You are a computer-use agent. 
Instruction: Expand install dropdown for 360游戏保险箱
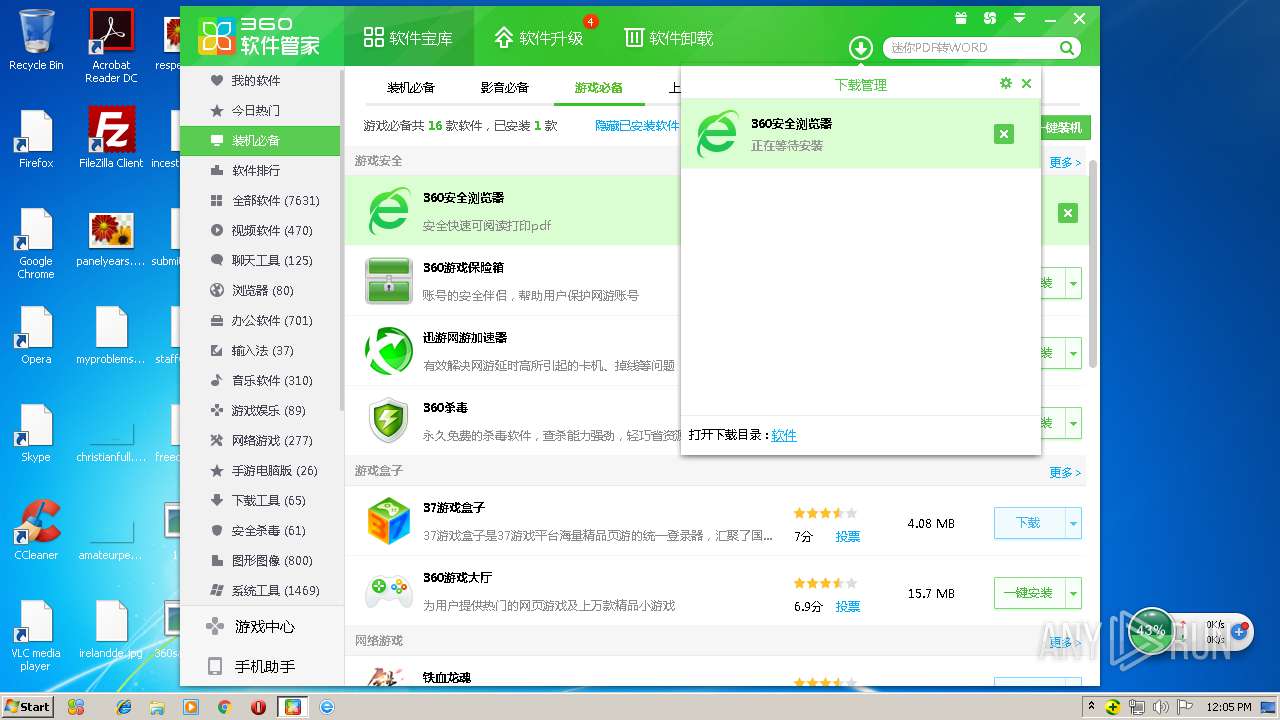tap(1074, 283)
